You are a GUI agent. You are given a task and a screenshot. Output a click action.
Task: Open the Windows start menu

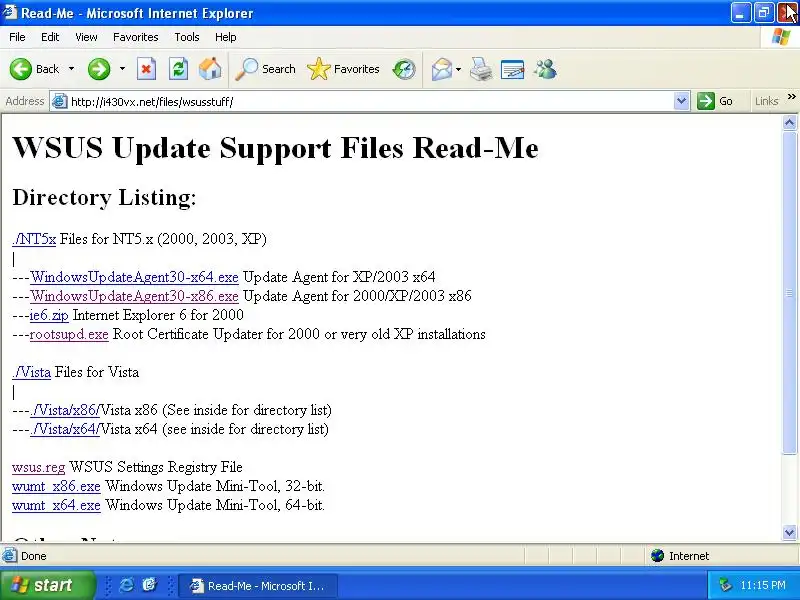(47, 585)
